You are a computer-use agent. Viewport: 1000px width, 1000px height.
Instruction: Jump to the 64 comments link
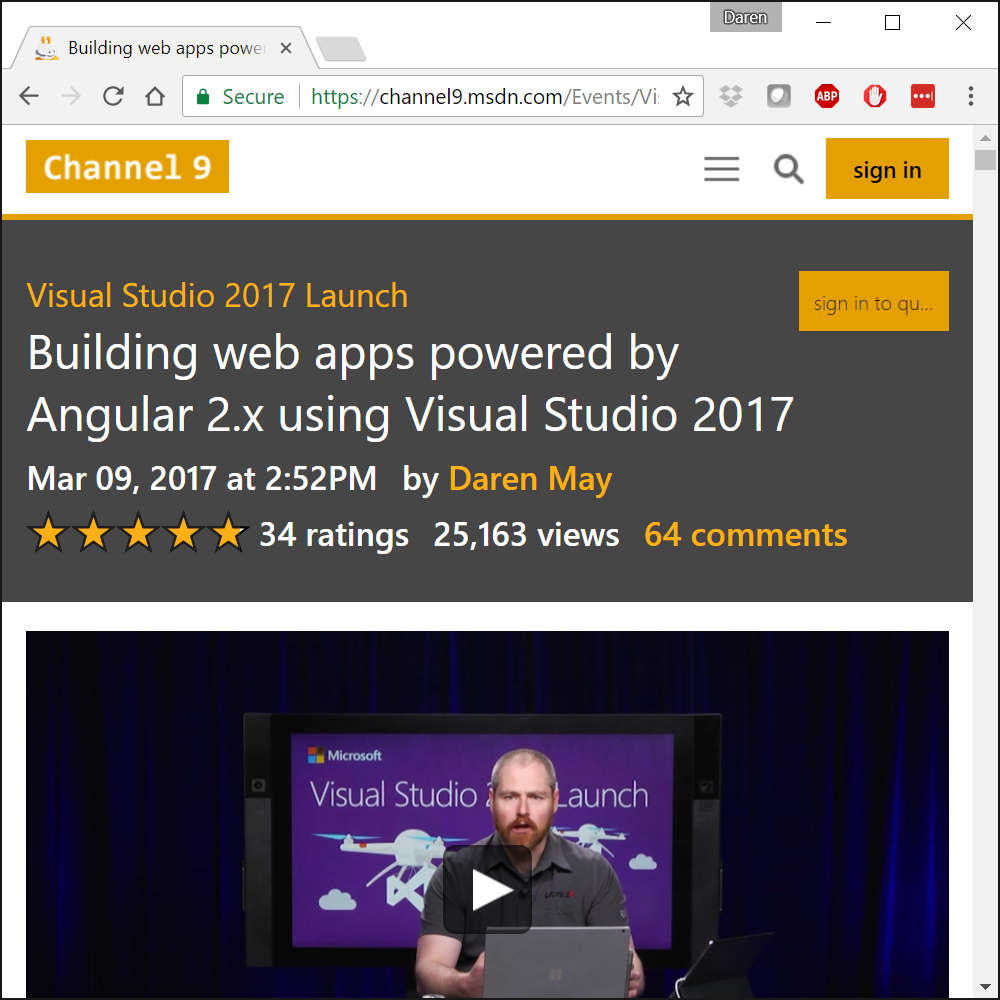pos(746,534)
